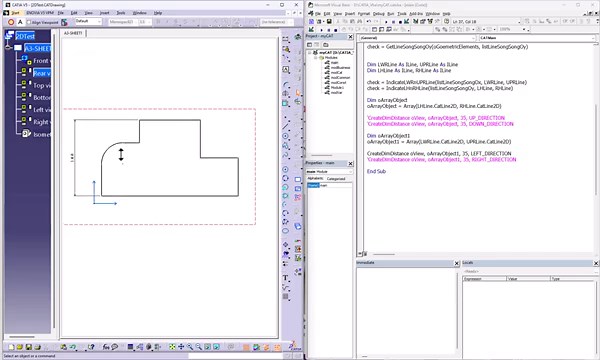Click the text anchor A icon in CATIA top toolbar

tap(20, 22)
